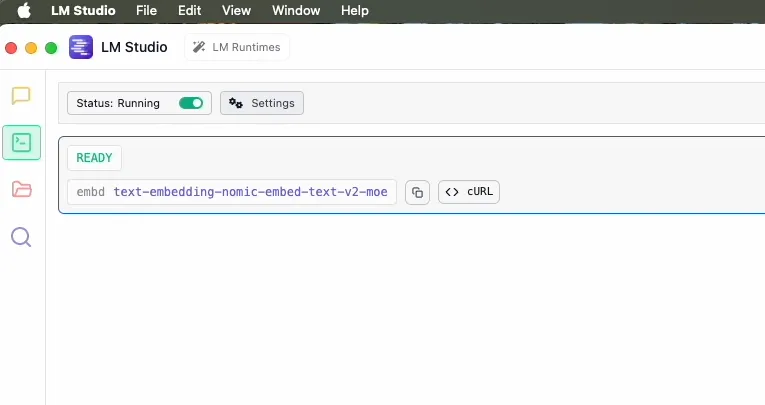Open the Help menu

355,10
